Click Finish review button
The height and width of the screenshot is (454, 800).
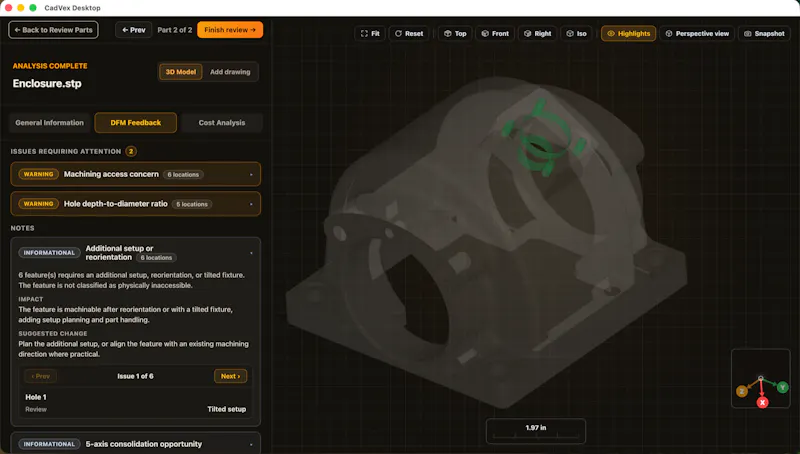click(x=230, y=30)
